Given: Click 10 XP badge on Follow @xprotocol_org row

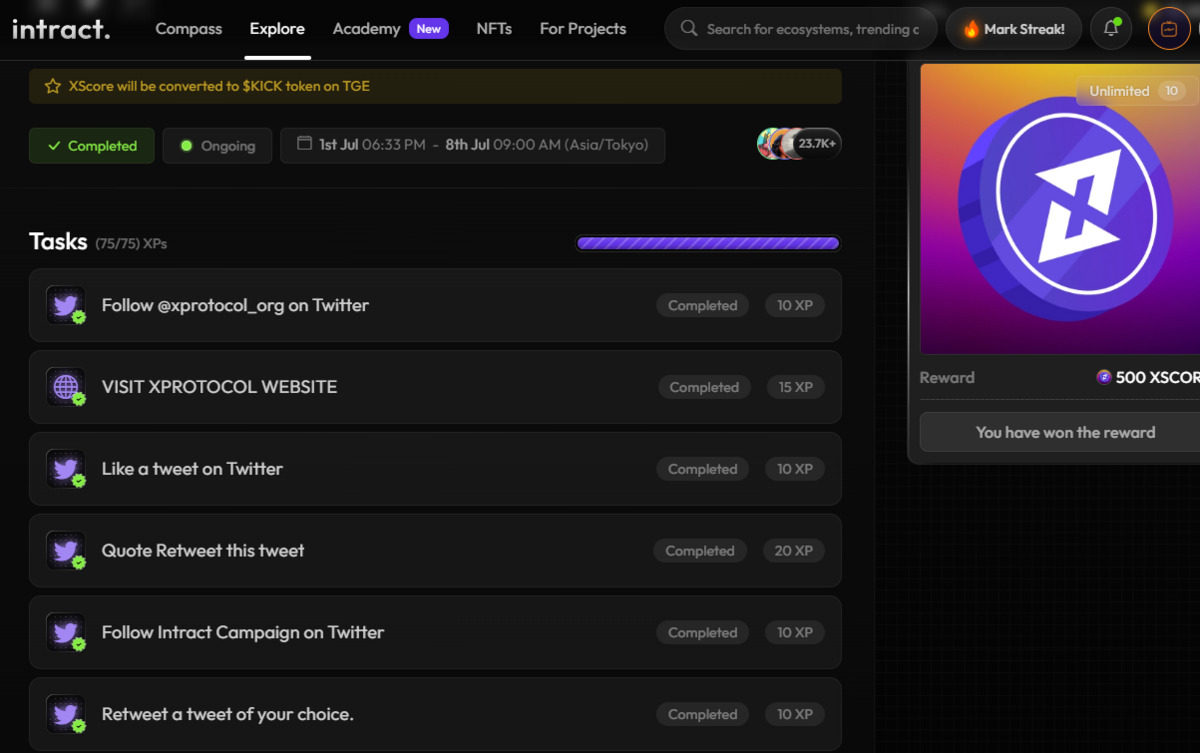Looking at the screenshot, I should (795, 305).
